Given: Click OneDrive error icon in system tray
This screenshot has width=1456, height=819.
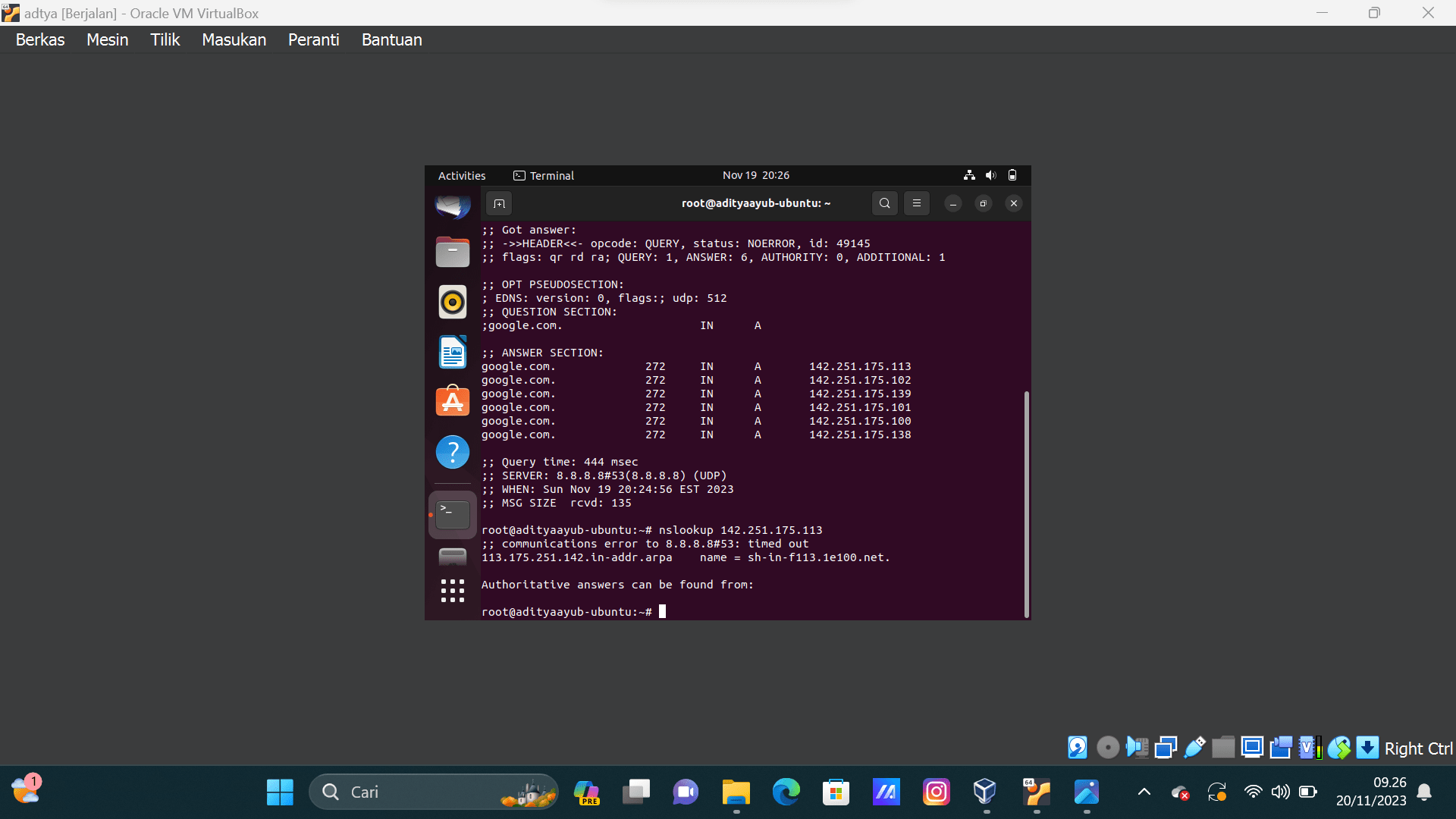Looking at the screenshot, I should 1180,792.
